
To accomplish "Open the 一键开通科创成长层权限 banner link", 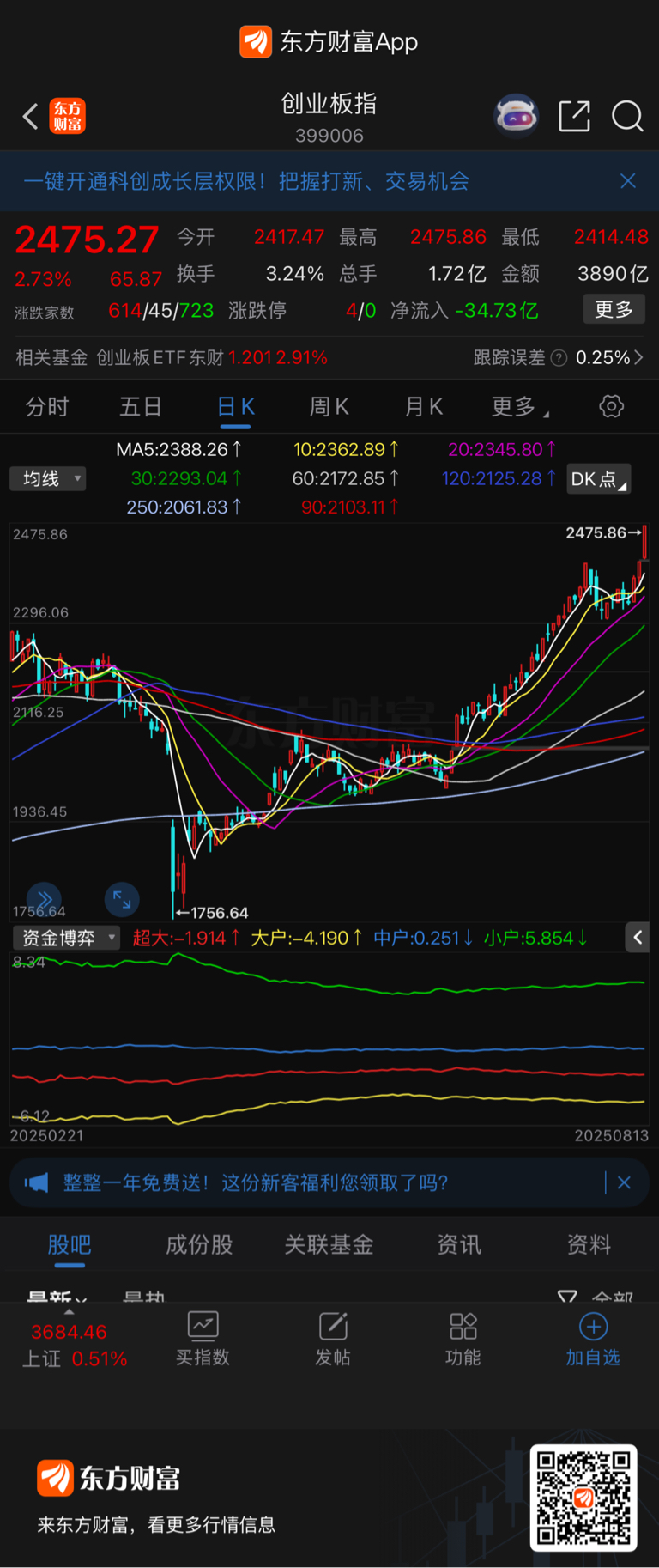I will click(x=246, y=181).
